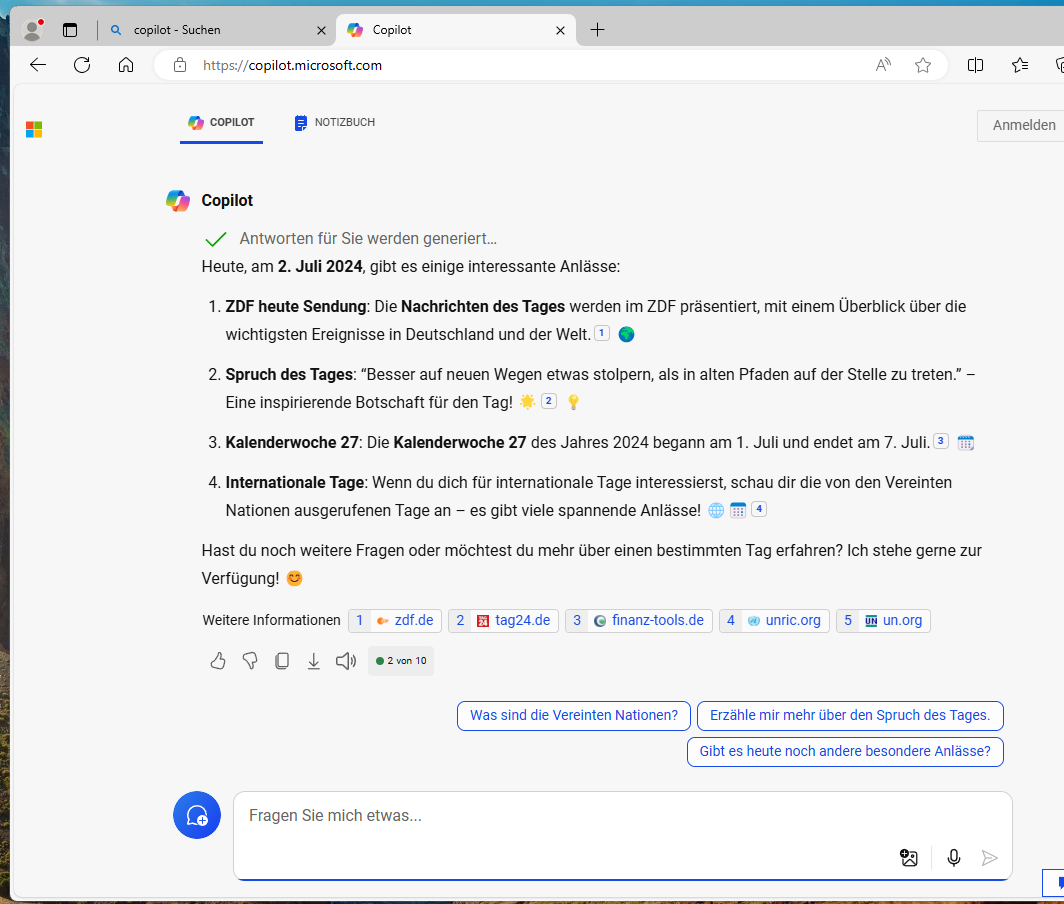Close the Copilot tab
Image resolution: width=1064 pixels, height=904 pixels.
pos(560,31)
